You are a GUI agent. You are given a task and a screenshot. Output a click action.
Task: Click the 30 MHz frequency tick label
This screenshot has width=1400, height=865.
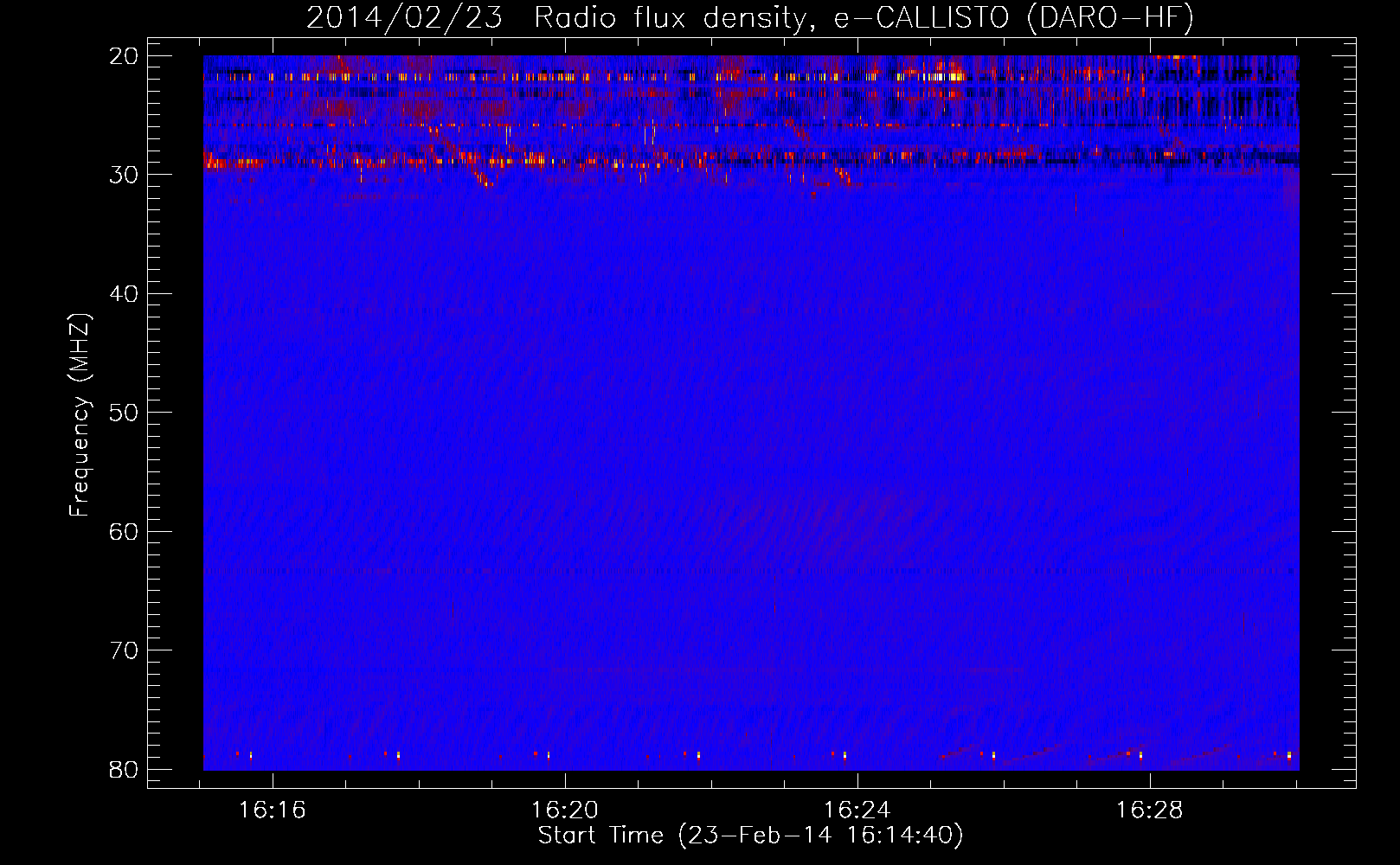click(x=124, y=175)
